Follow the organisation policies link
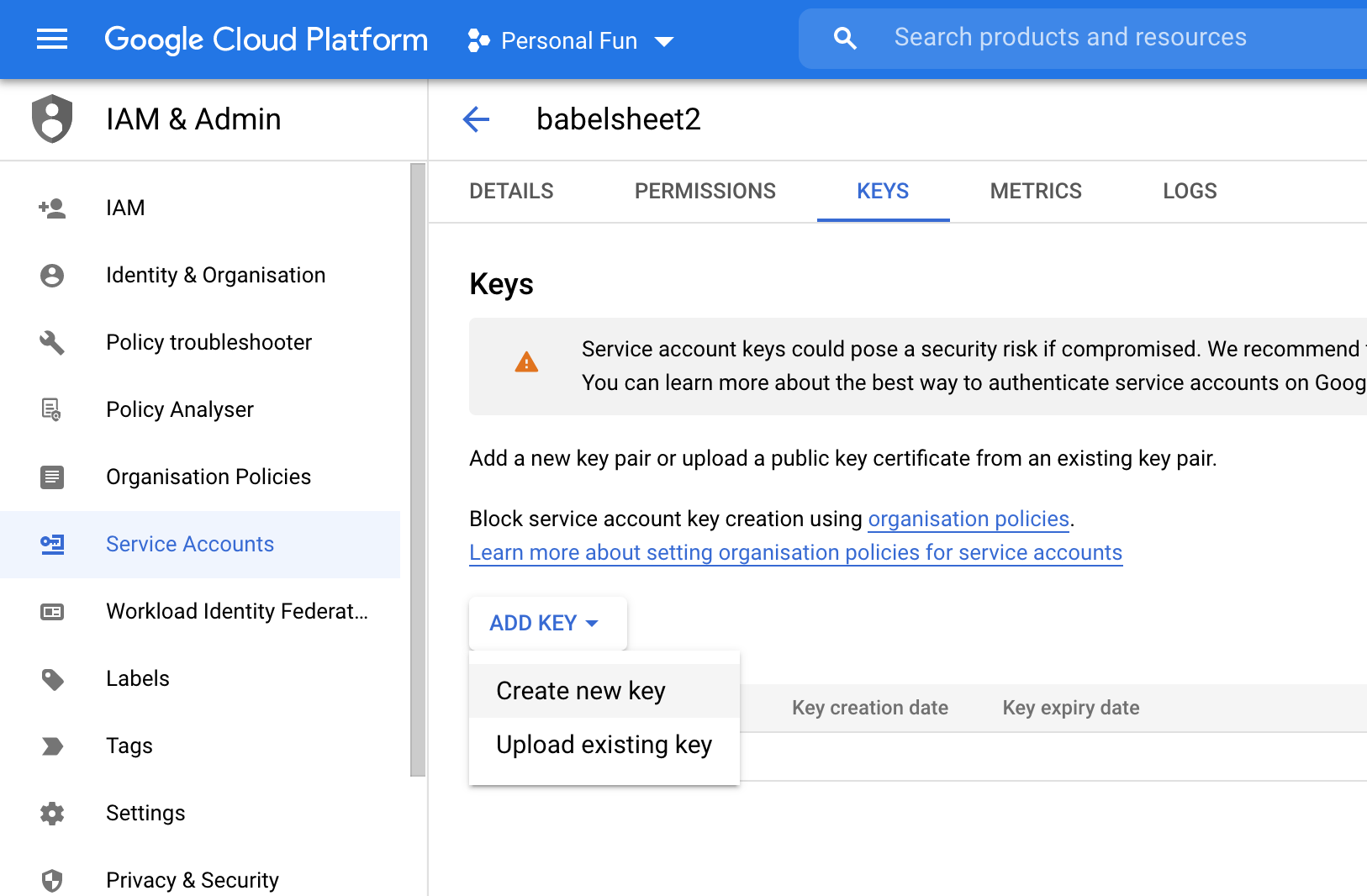This screenshot has width=1367, height=896. point(969,519)
